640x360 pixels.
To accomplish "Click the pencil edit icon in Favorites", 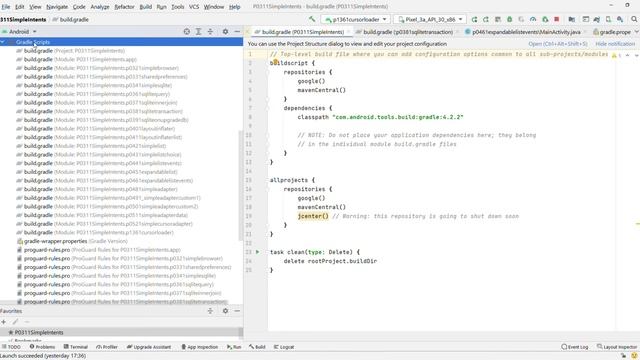I will pyautogui.click(x=15, y=322).
